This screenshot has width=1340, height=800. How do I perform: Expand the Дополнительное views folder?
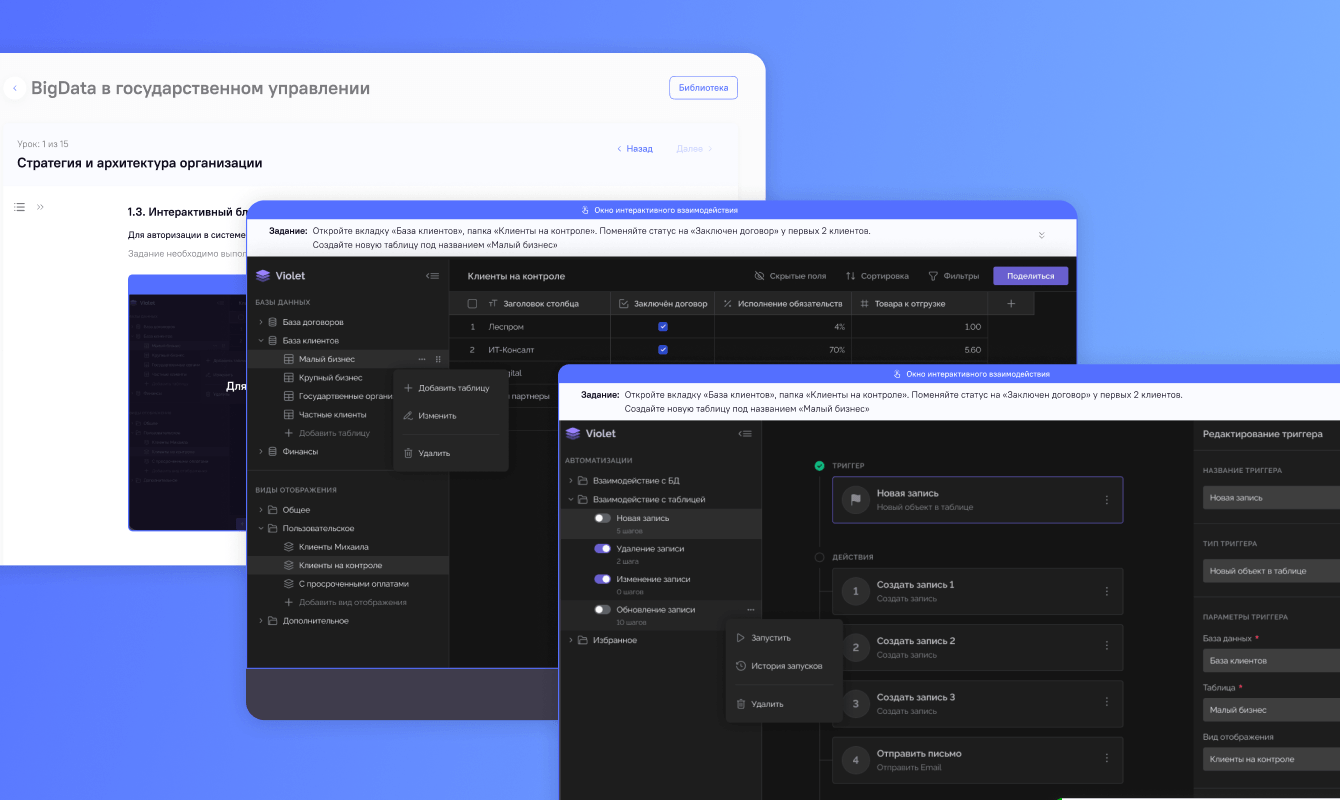click(x=261, y=621)
